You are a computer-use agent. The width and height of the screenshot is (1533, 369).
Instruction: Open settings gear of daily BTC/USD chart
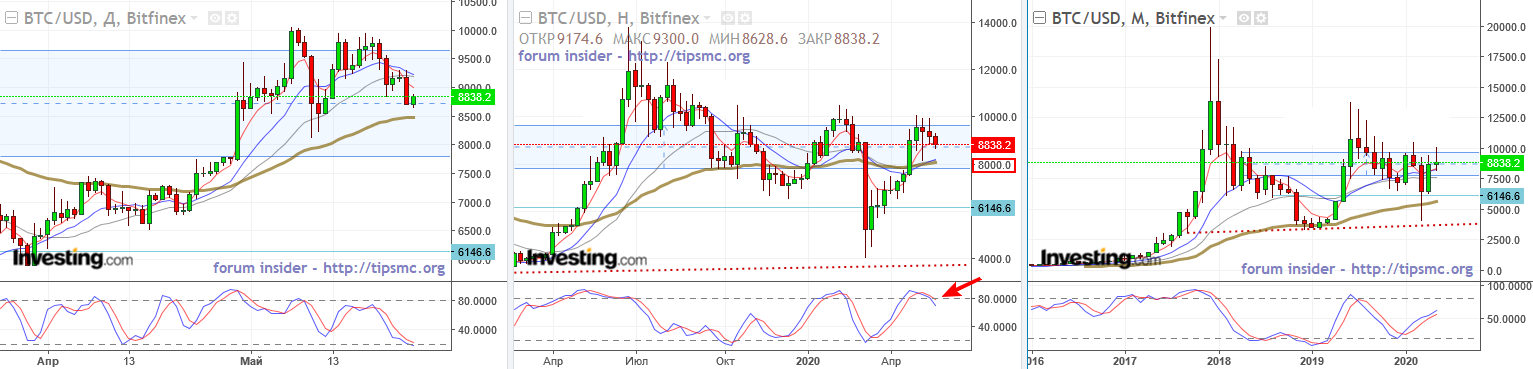(231, 18)
